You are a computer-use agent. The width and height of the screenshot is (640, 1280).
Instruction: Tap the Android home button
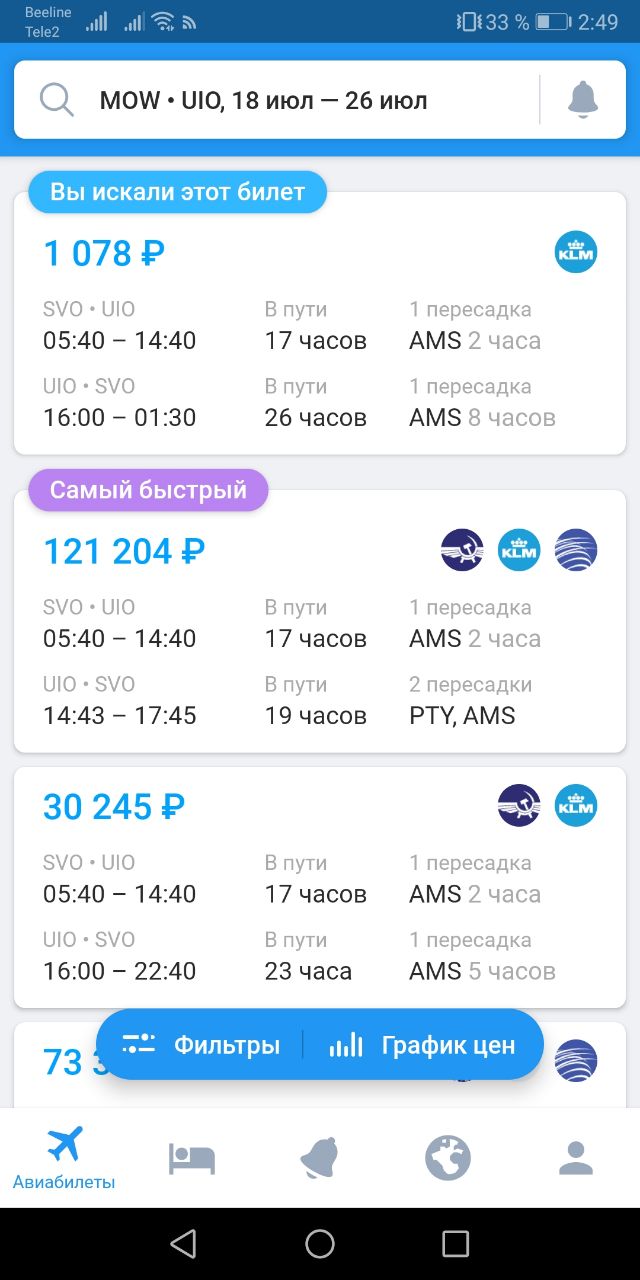click(x=320, y=1243)
